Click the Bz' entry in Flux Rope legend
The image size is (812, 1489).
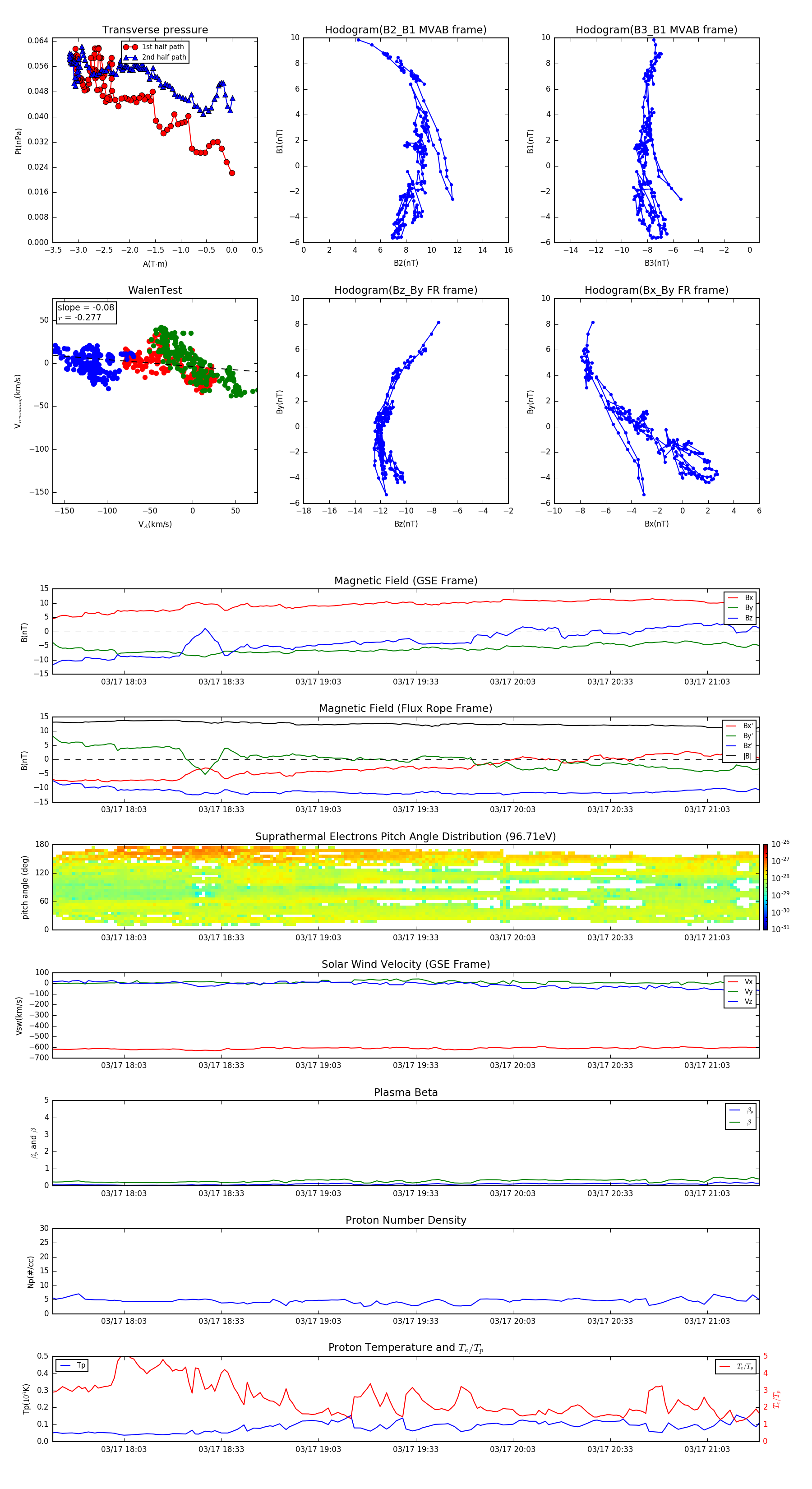tap(740, 746)
